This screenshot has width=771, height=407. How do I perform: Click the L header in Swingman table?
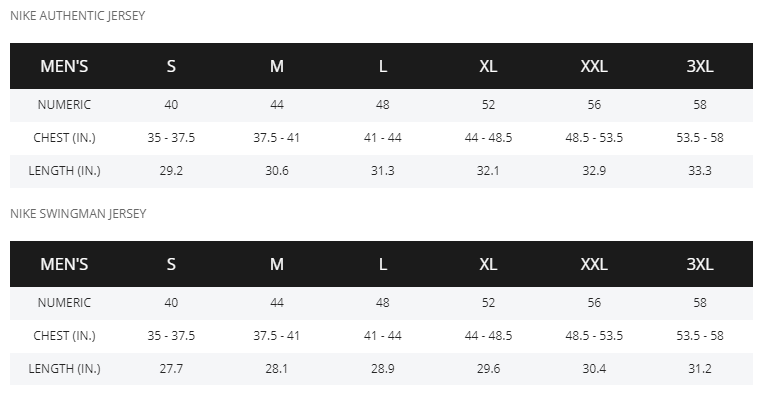383,264
